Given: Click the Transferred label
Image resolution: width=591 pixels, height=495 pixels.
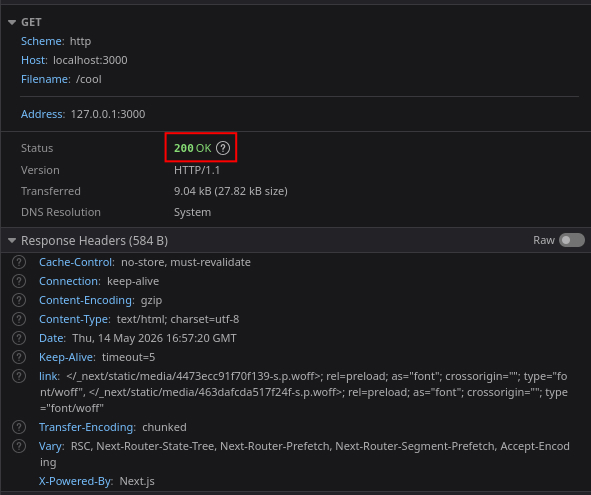Looking at the screenshot, I should 51,191.
